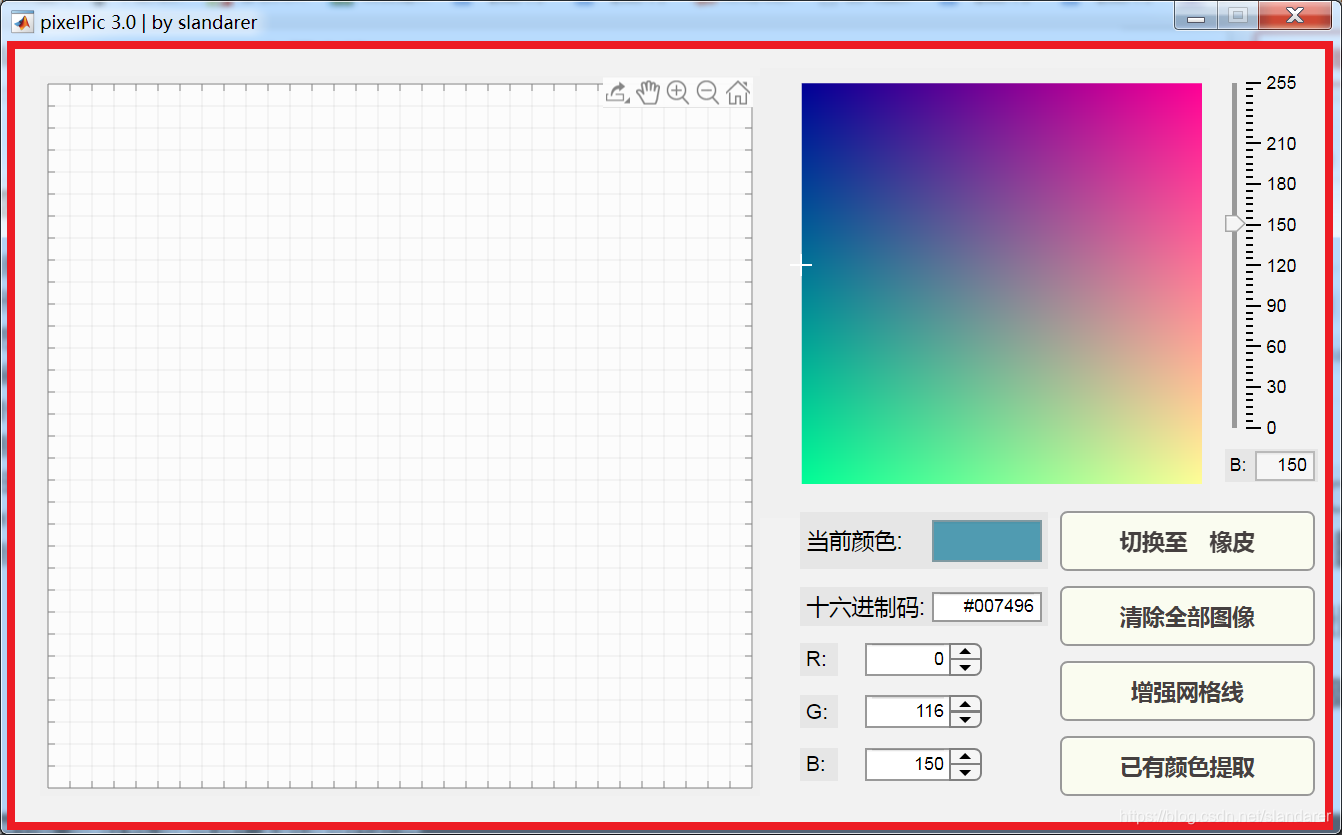Decrease G value with down arrow

tap(965, 719)
